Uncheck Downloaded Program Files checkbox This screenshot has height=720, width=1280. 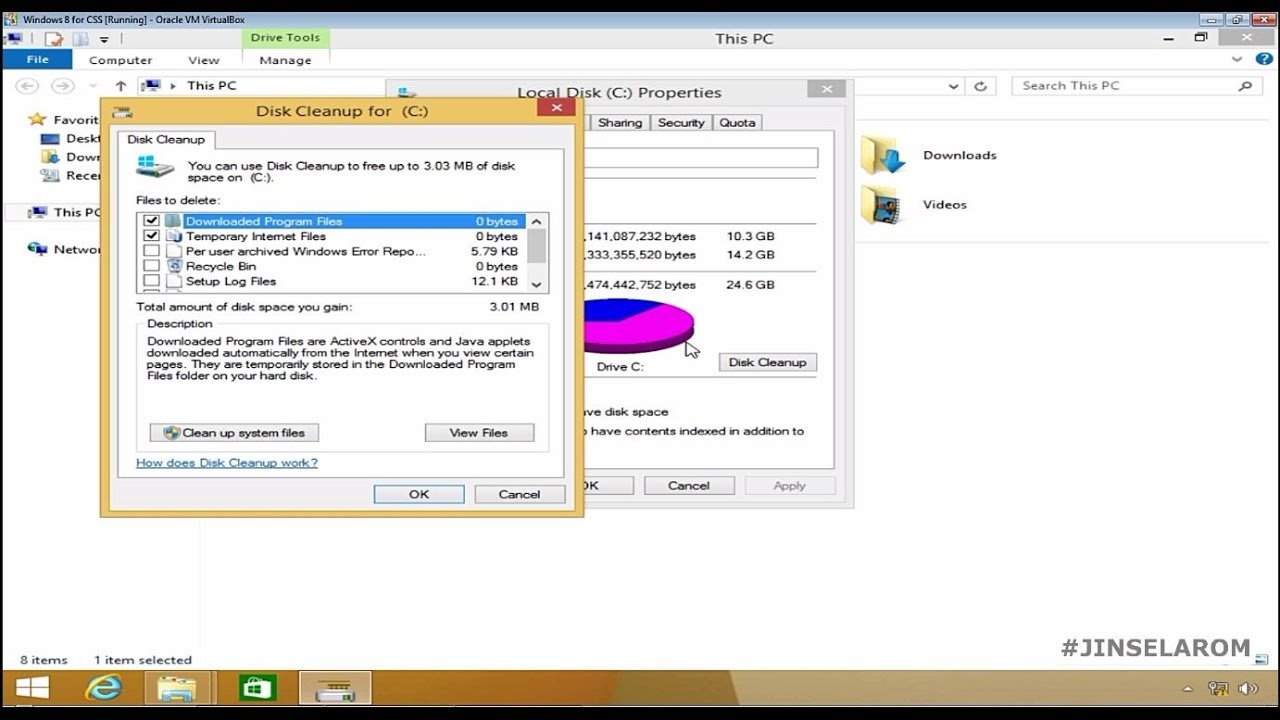(151, 221)
